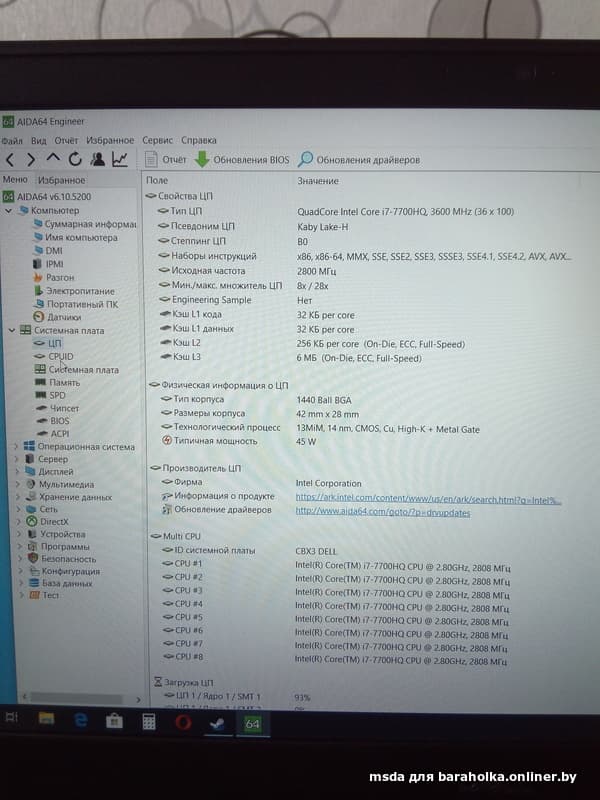This screenshot has width=600, height=800.
Task: Expand the Сервер tree node
Action: 17,459
